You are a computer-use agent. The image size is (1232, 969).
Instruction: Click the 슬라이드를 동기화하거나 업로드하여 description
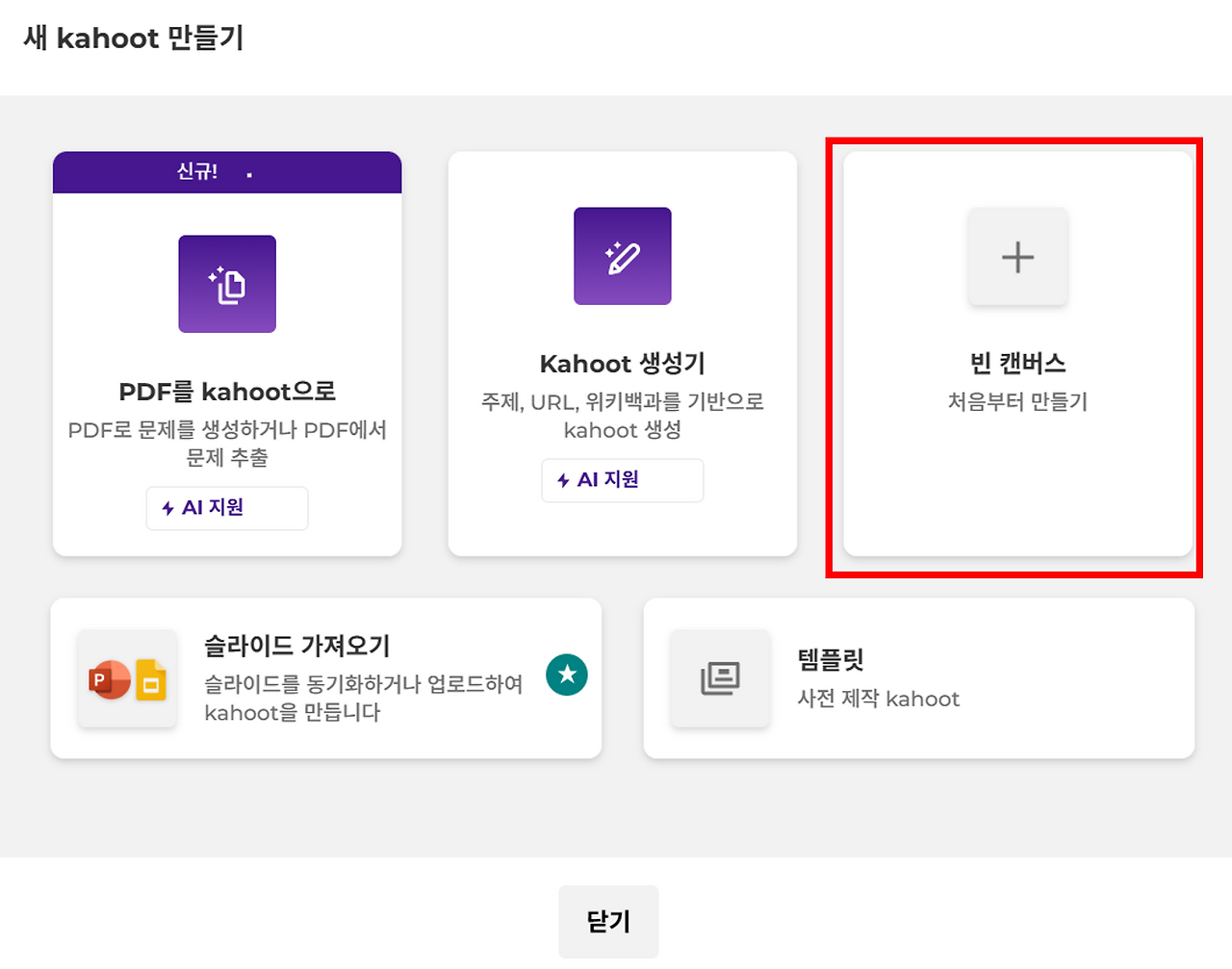[x=364, y=699]
